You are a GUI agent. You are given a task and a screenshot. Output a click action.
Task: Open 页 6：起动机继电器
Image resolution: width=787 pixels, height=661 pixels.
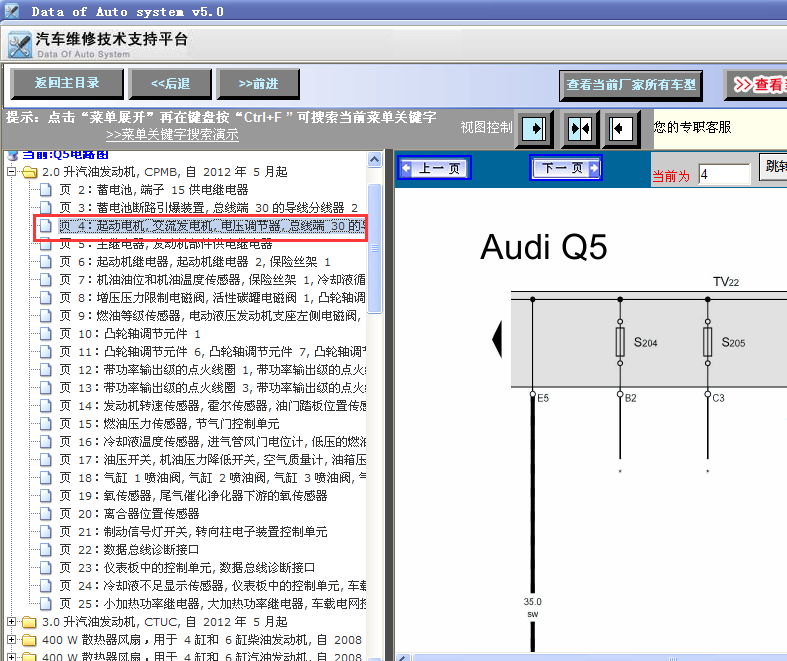click(195, 261)
